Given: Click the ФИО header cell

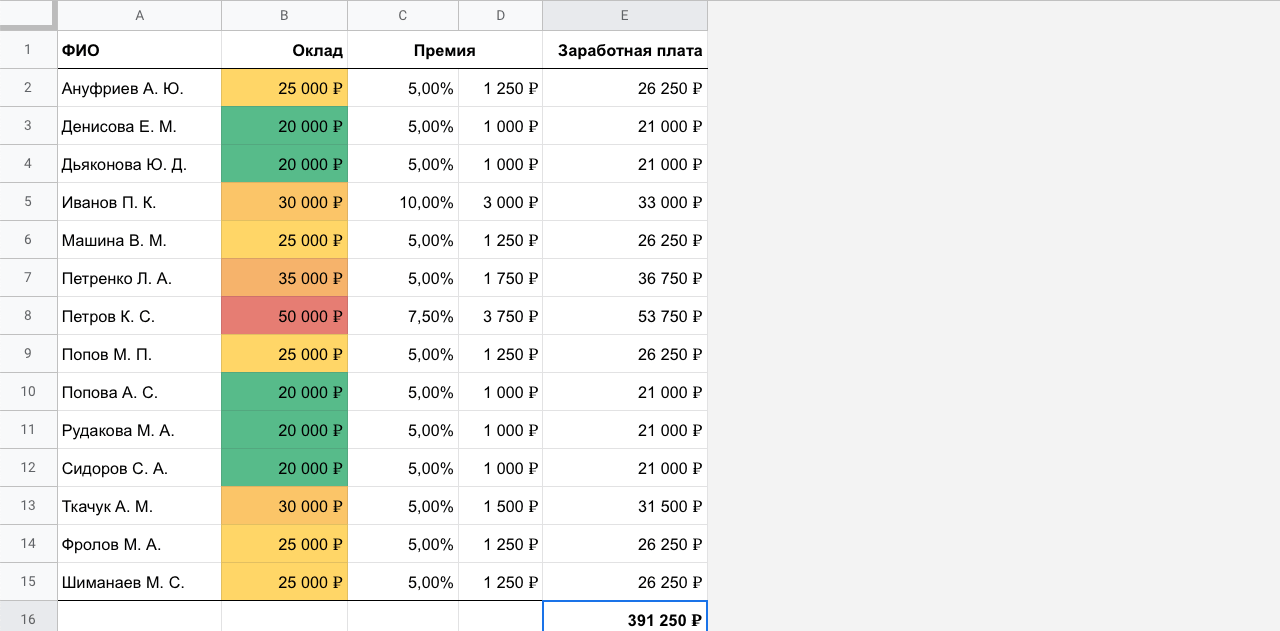Looking at the screenshot, I should point(139,50).
